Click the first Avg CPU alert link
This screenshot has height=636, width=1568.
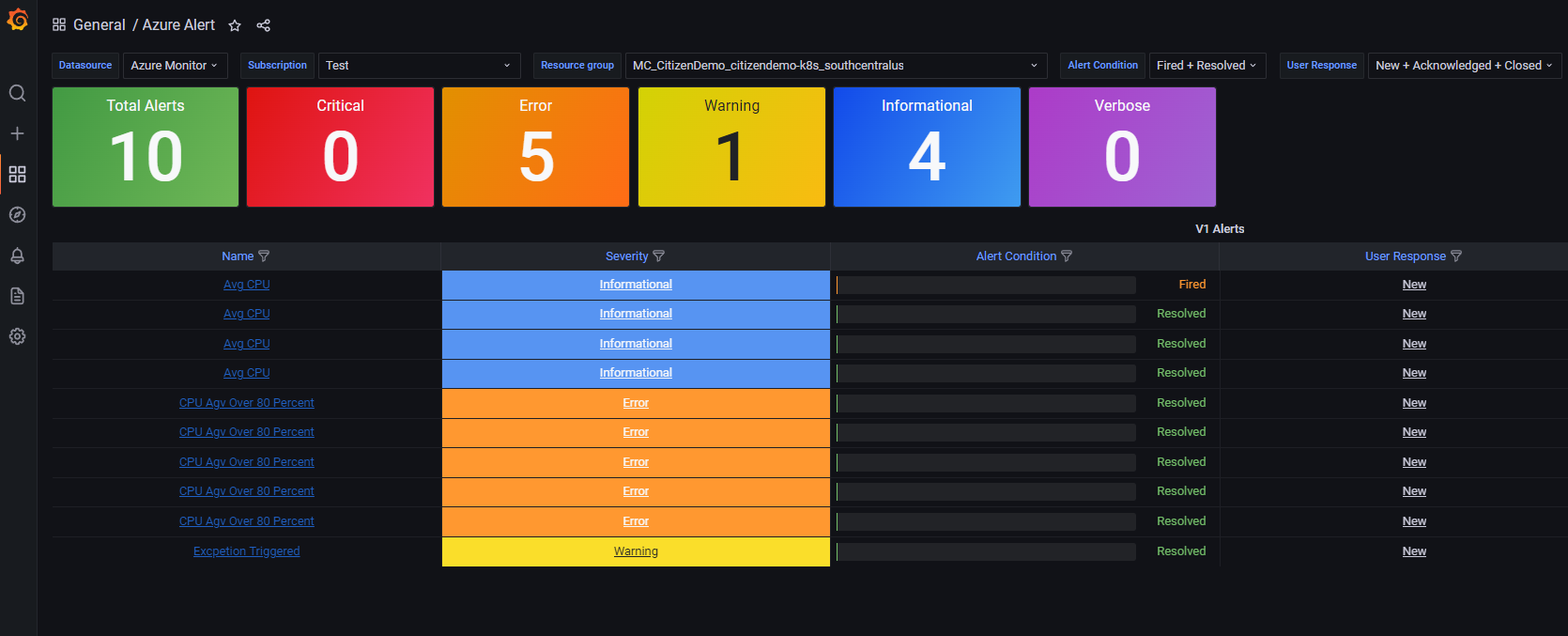click(247, 285)
